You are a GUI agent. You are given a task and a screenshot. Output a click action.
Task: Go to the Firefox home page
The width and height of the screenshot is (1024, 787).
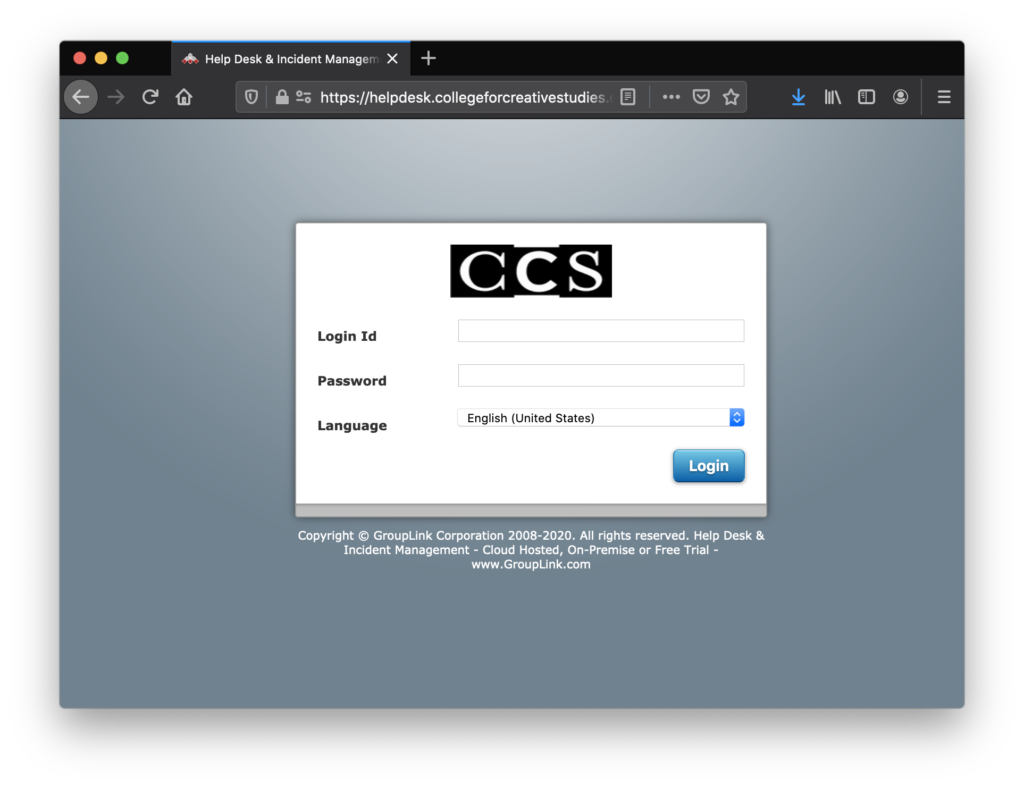[184, 97]
